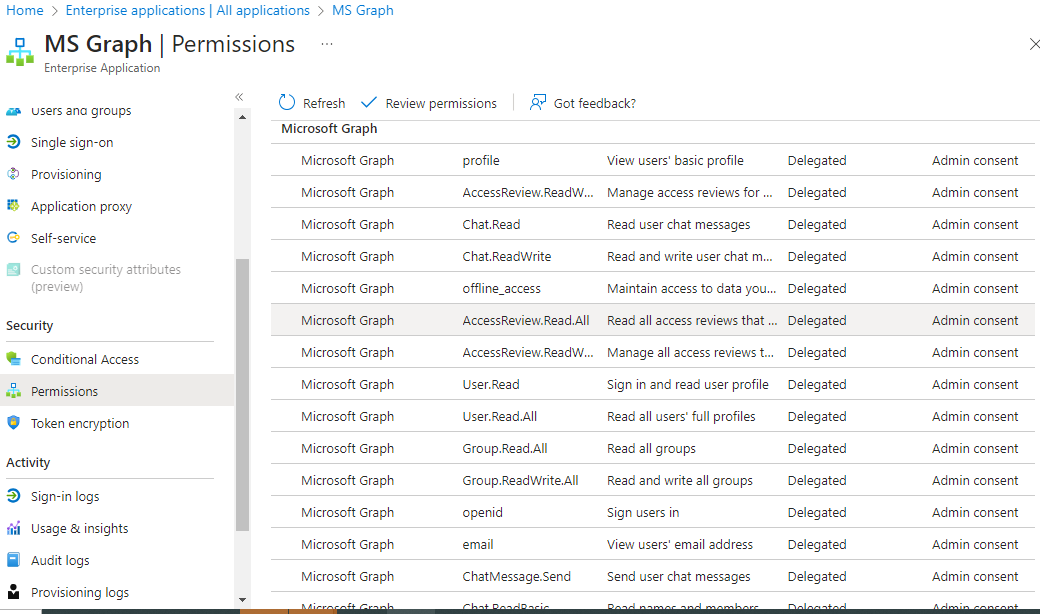The image size is (1040, 614).
Task: Click the Users and groups icon
Action: coord(13,111)
